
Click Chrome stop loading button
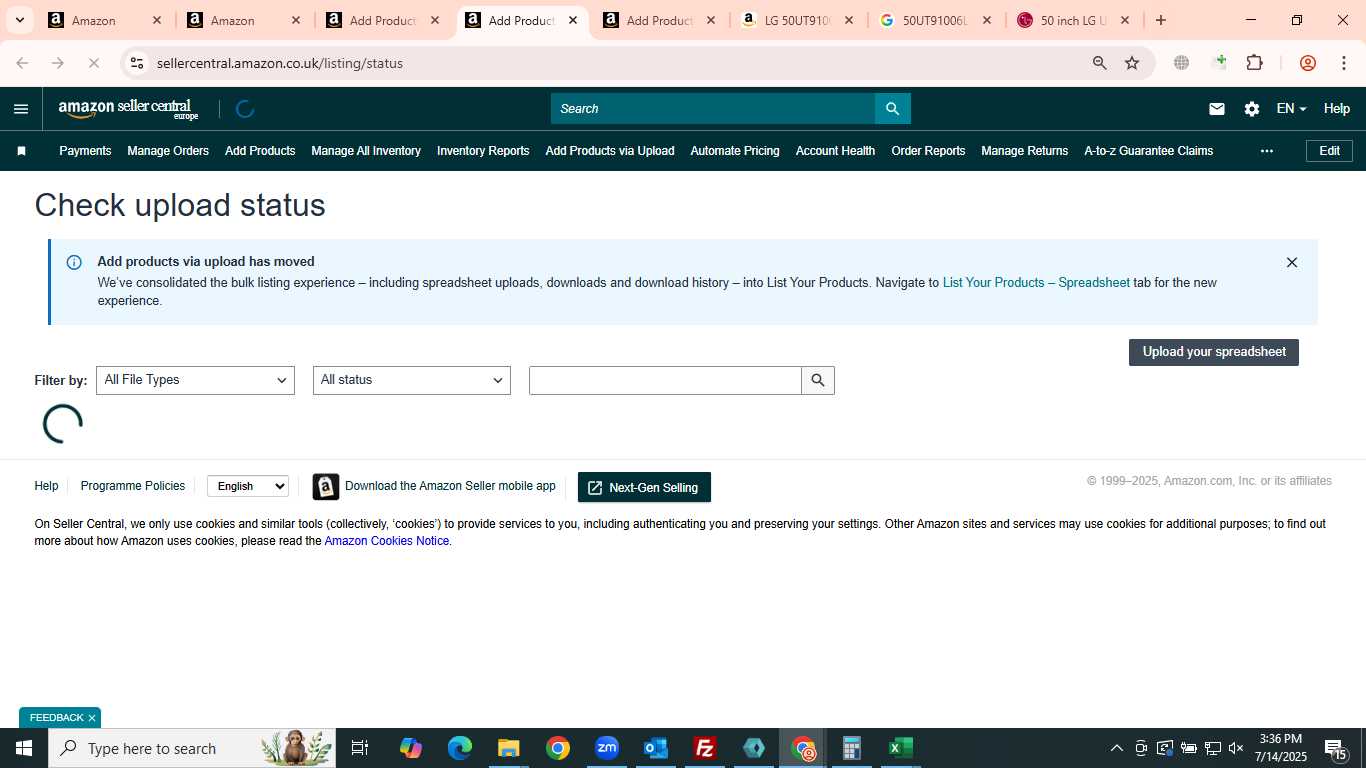click(93, 63)
